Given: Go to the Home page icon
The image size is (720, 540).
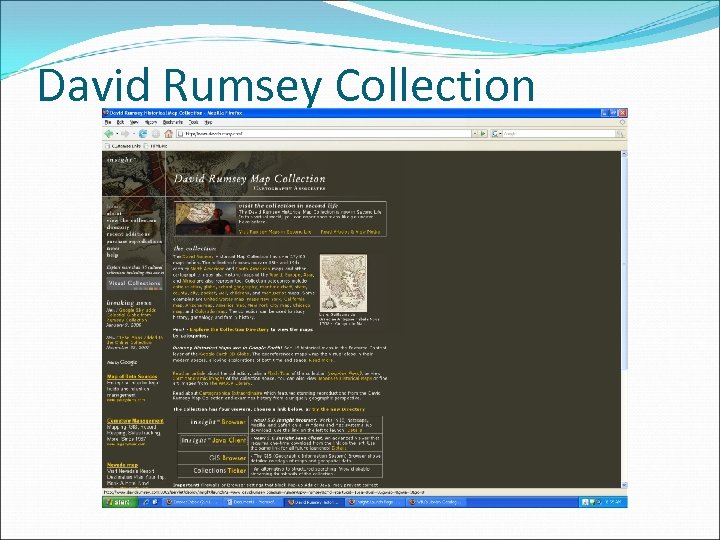Looking at the screenshot, I should [169, 134].
